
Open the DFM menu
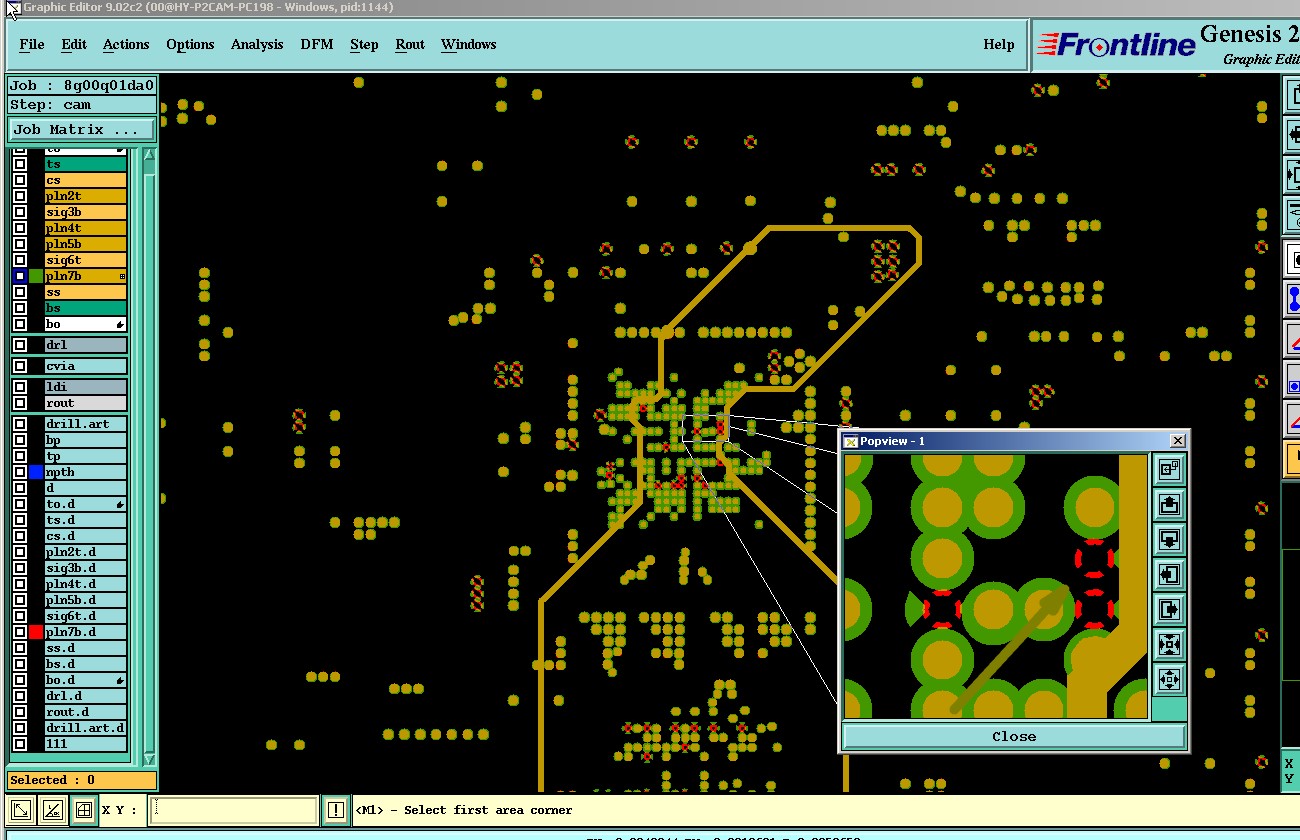coord(317,44)
